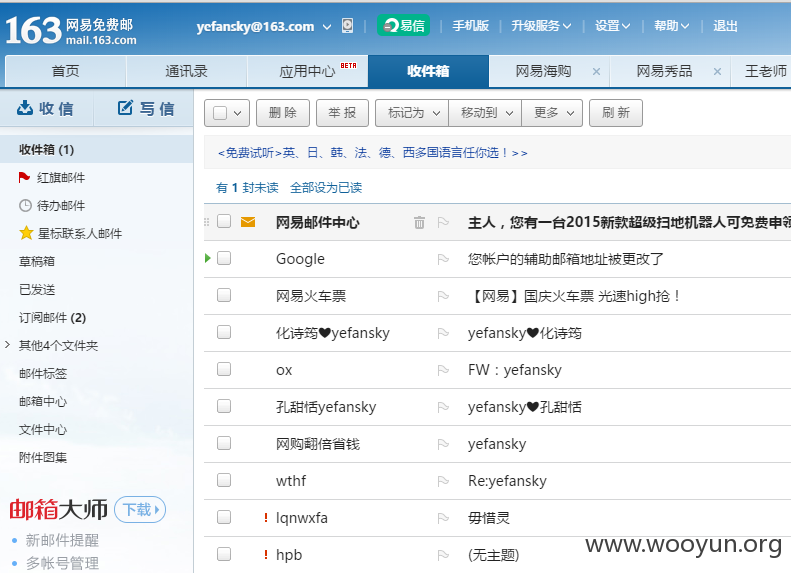Check the wthf message checkbox
791x573 pixels.
click(224, 480)
